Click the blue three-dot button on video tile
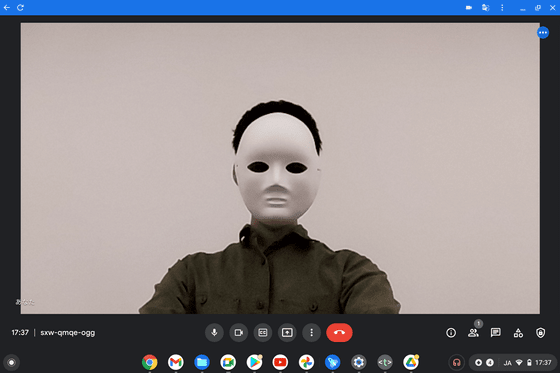 click(543, 33)
